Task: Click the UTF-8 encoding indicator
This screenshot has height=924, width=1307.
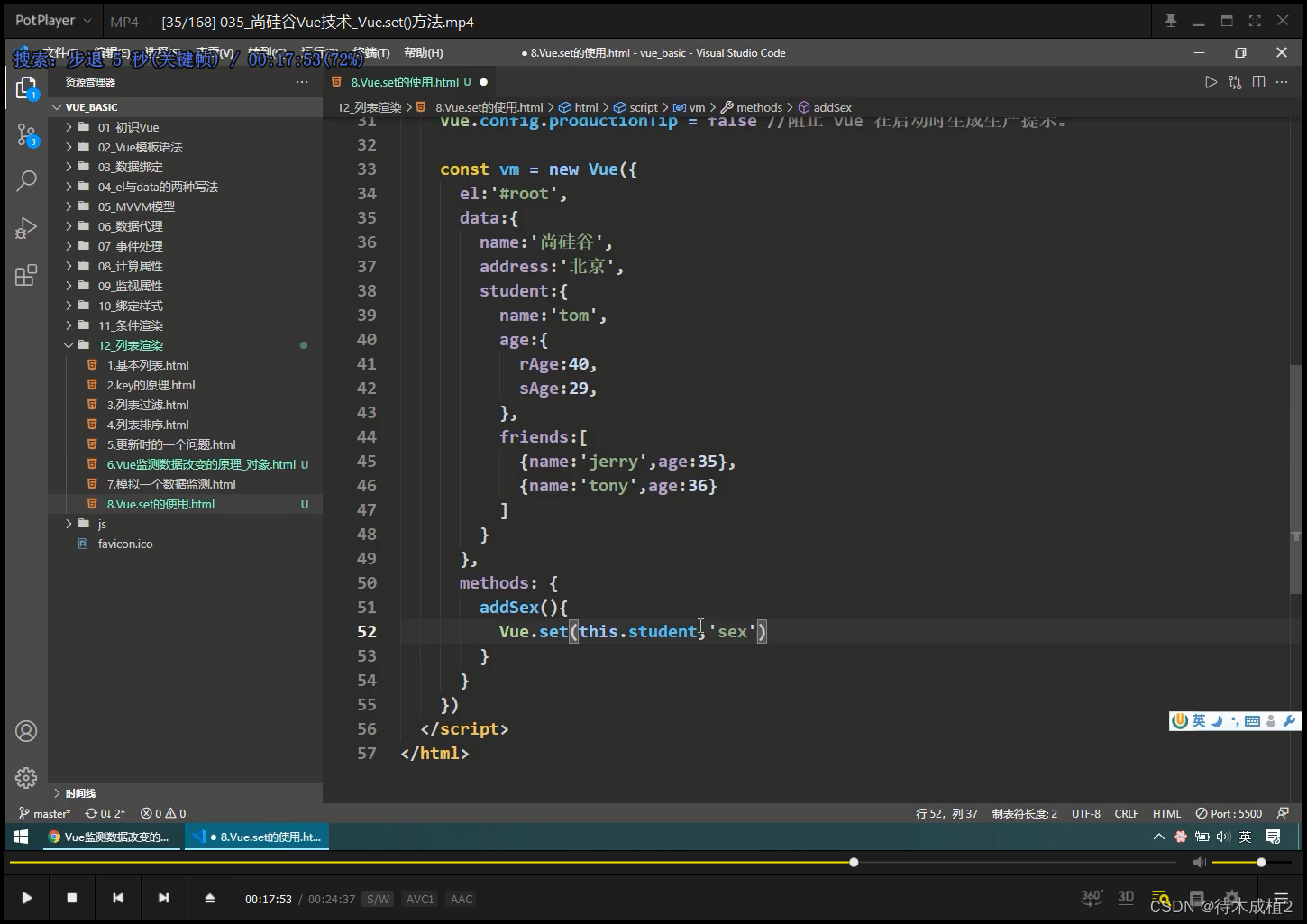Action: point(1086,813)
